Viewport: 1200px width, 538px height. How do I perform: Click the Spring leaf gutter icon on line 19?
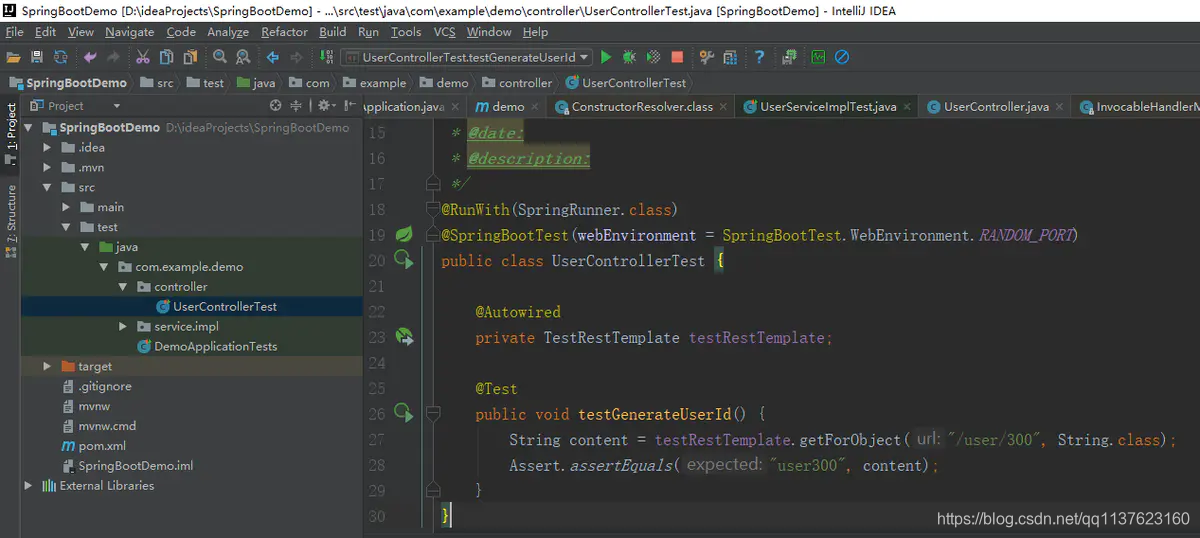pyautogui.click(x=404, y=235)
